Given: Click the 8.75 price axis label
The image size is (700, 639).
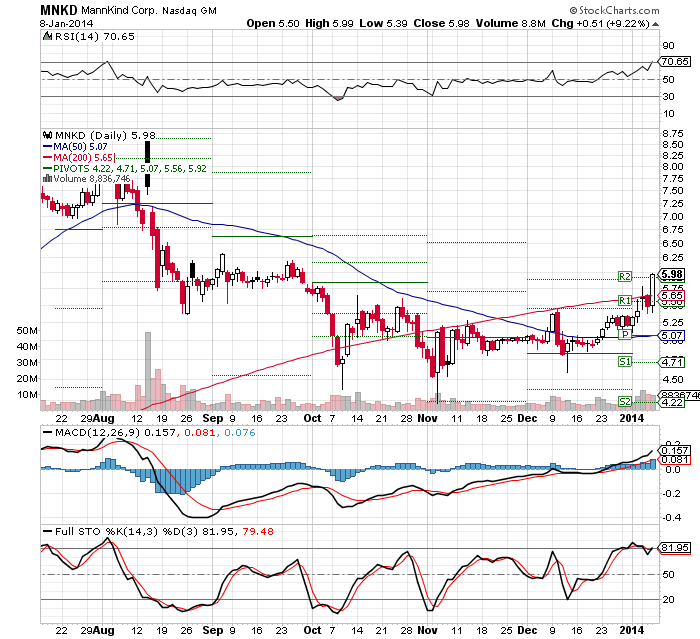Looking at the screenshot, I should click(673, 134).
